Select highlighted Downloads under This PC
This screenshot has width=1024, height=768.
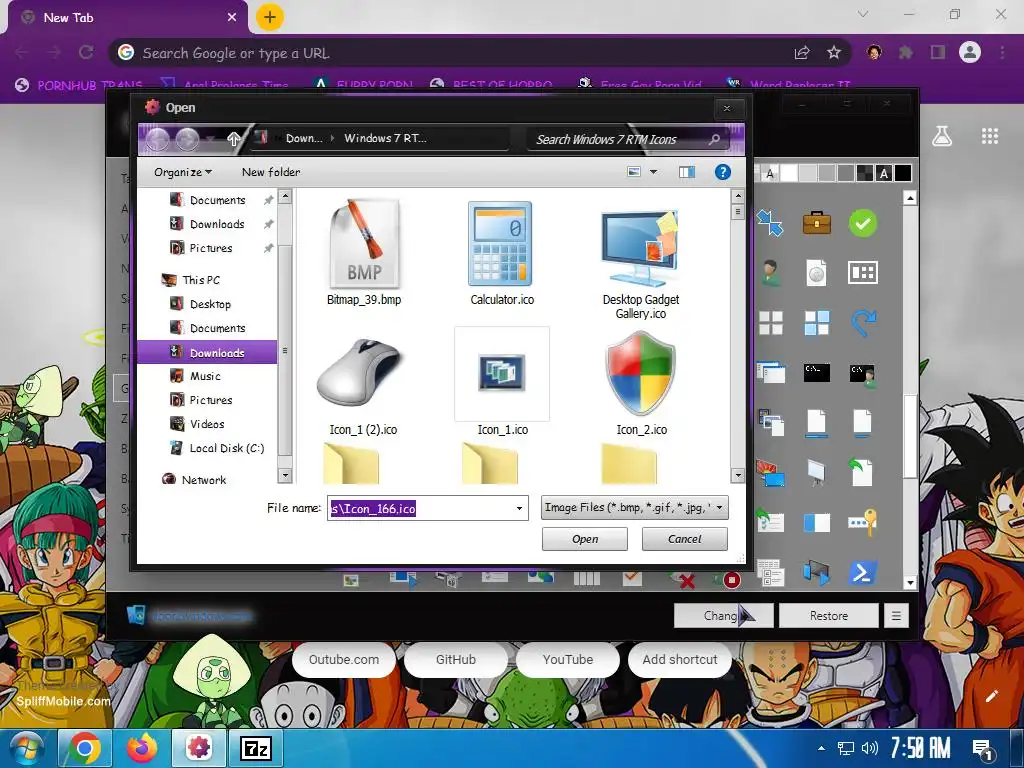pyautogui.click(x=208, y=353)
